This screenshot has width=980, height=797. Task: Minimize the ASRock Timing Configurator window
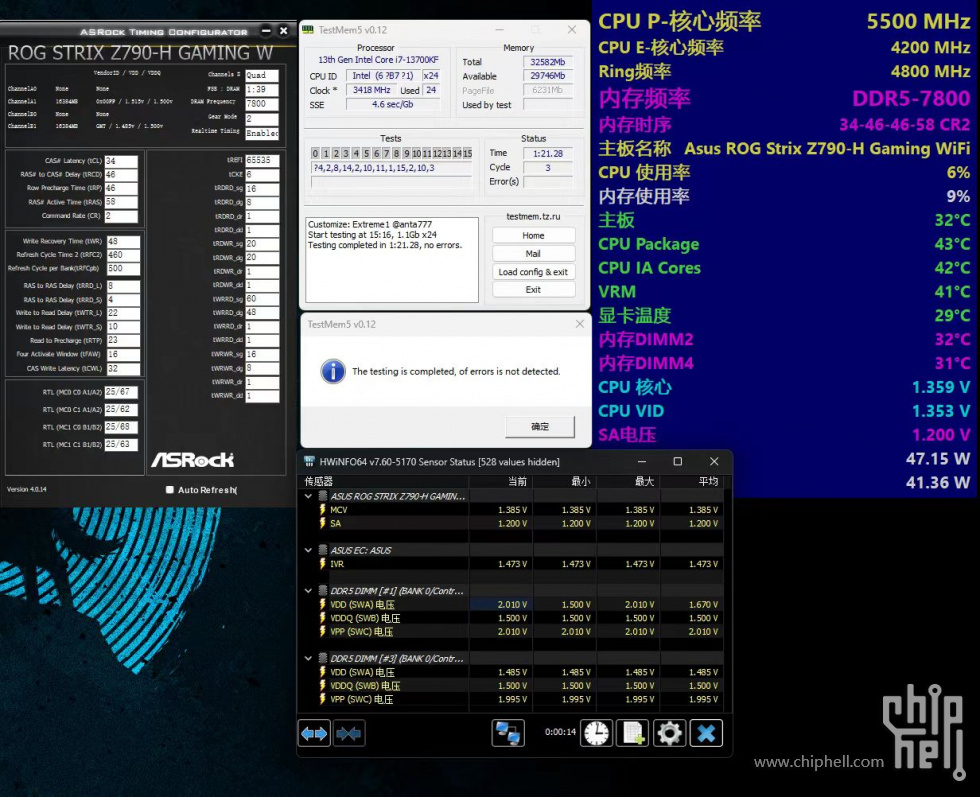266,31
